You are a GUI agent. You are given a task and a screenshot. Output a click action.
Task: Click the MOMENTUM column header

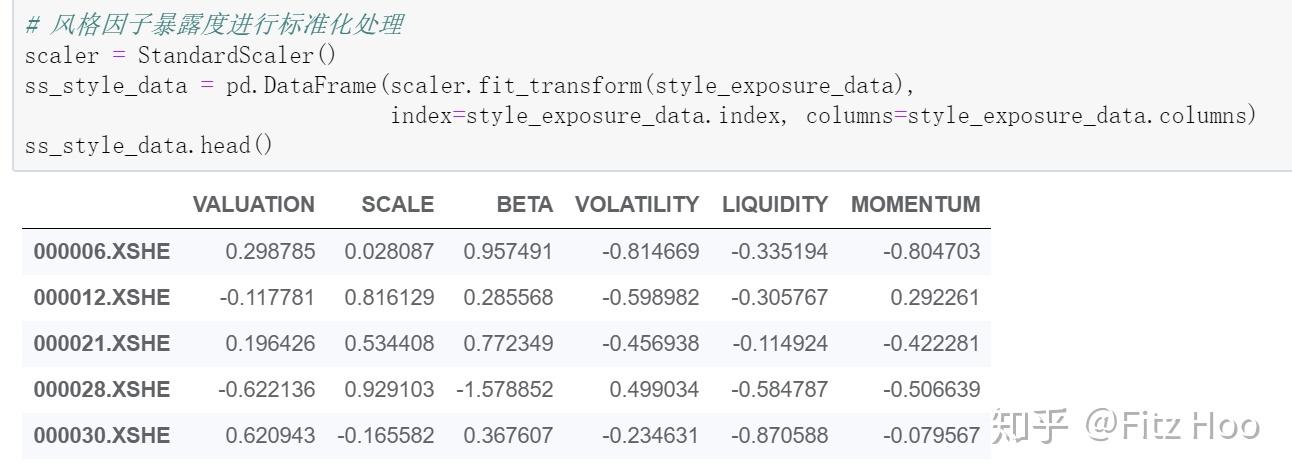pos(915,205)
